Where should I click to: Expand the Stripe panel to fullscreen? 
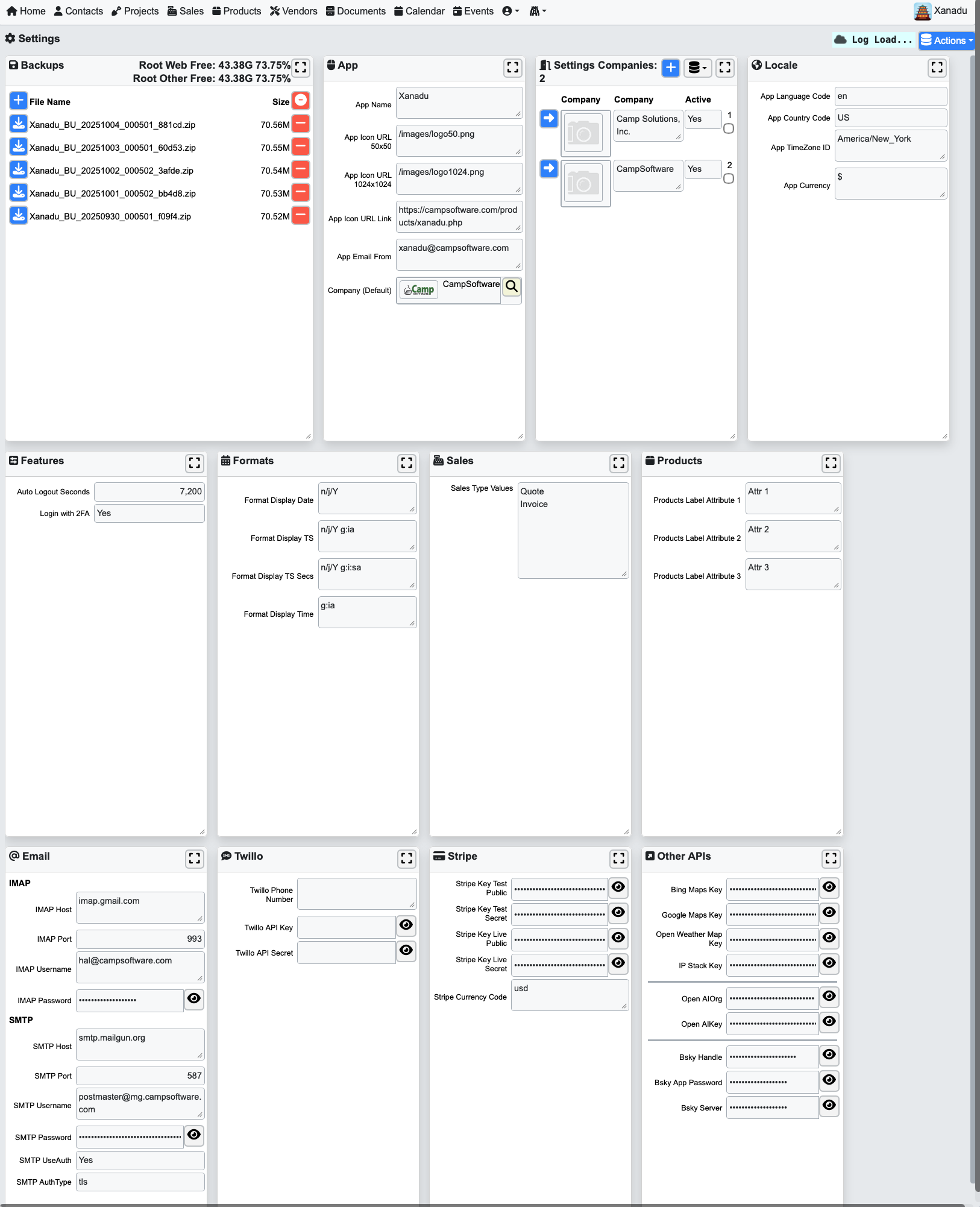click(x=619, y=859)
